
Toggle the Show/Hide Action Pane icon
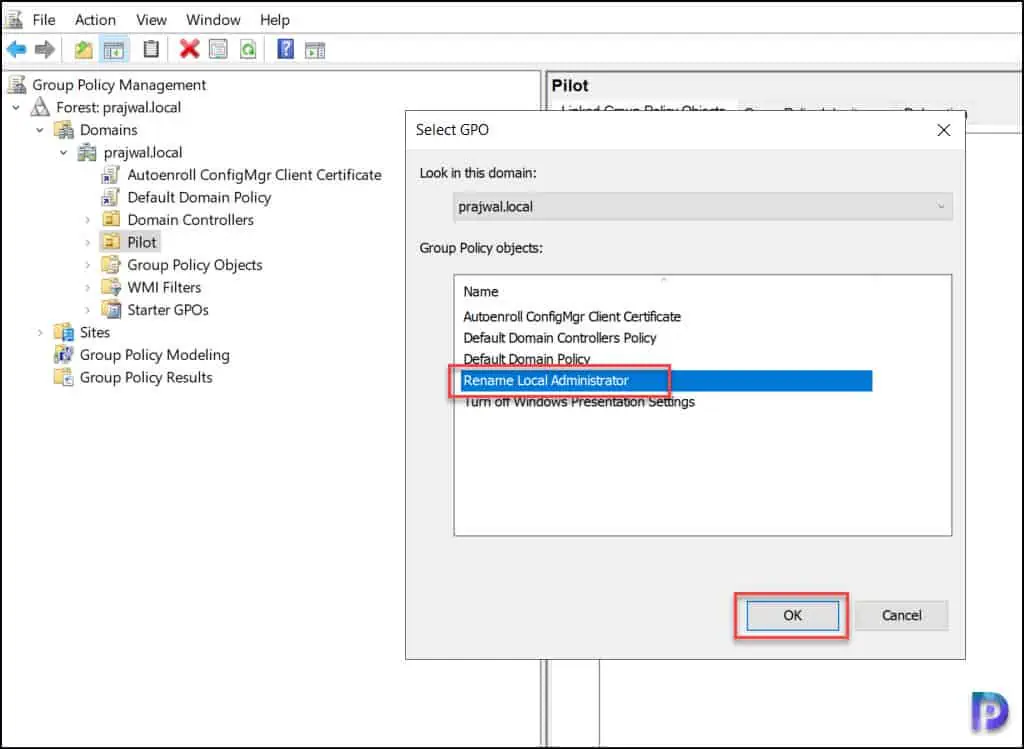coord(315,50)
